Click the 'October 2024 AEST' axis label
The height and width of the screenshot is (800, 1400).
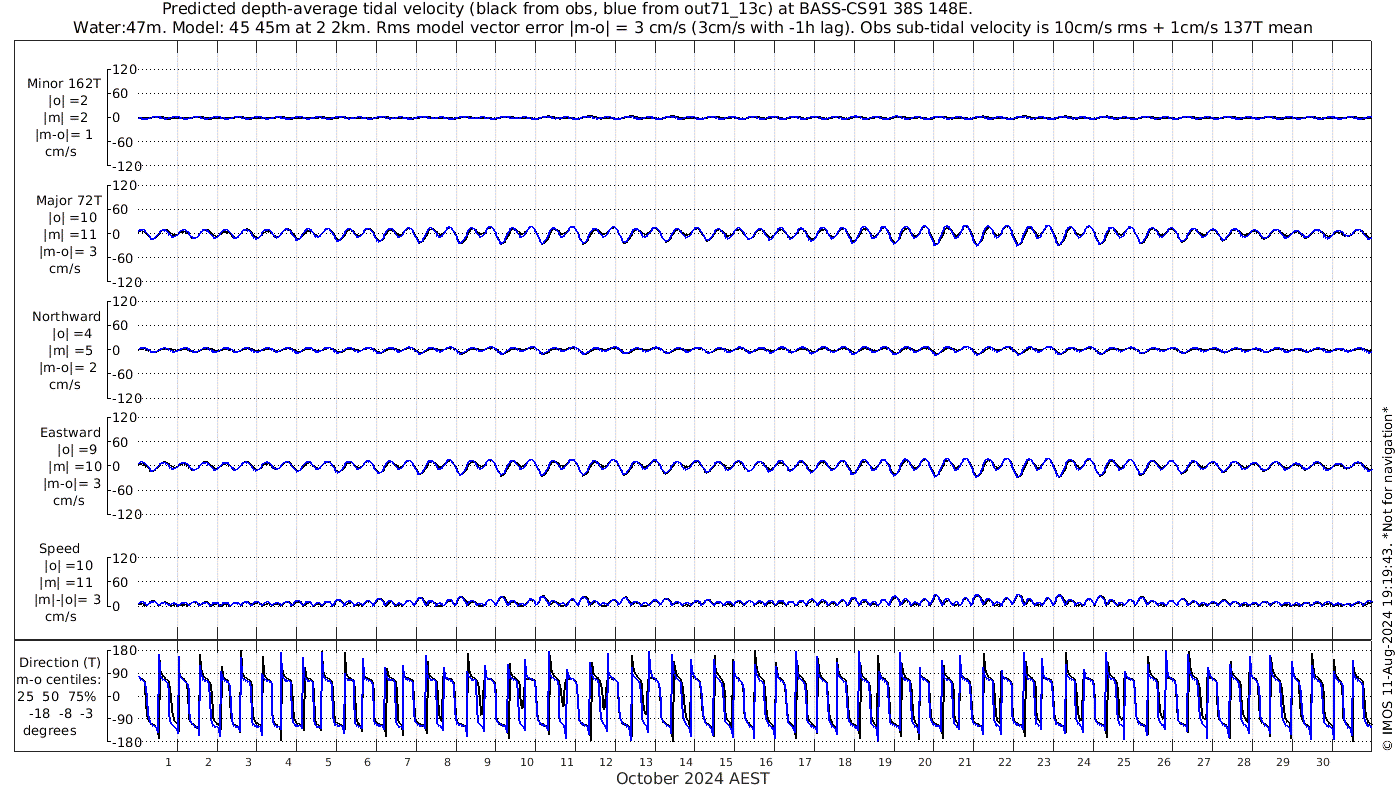click(693, 778)
